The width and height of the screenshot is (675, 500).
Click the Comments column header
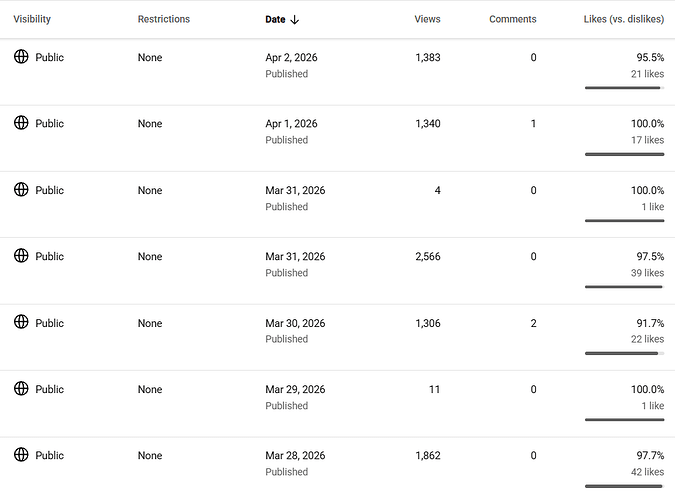click(512, 19)
